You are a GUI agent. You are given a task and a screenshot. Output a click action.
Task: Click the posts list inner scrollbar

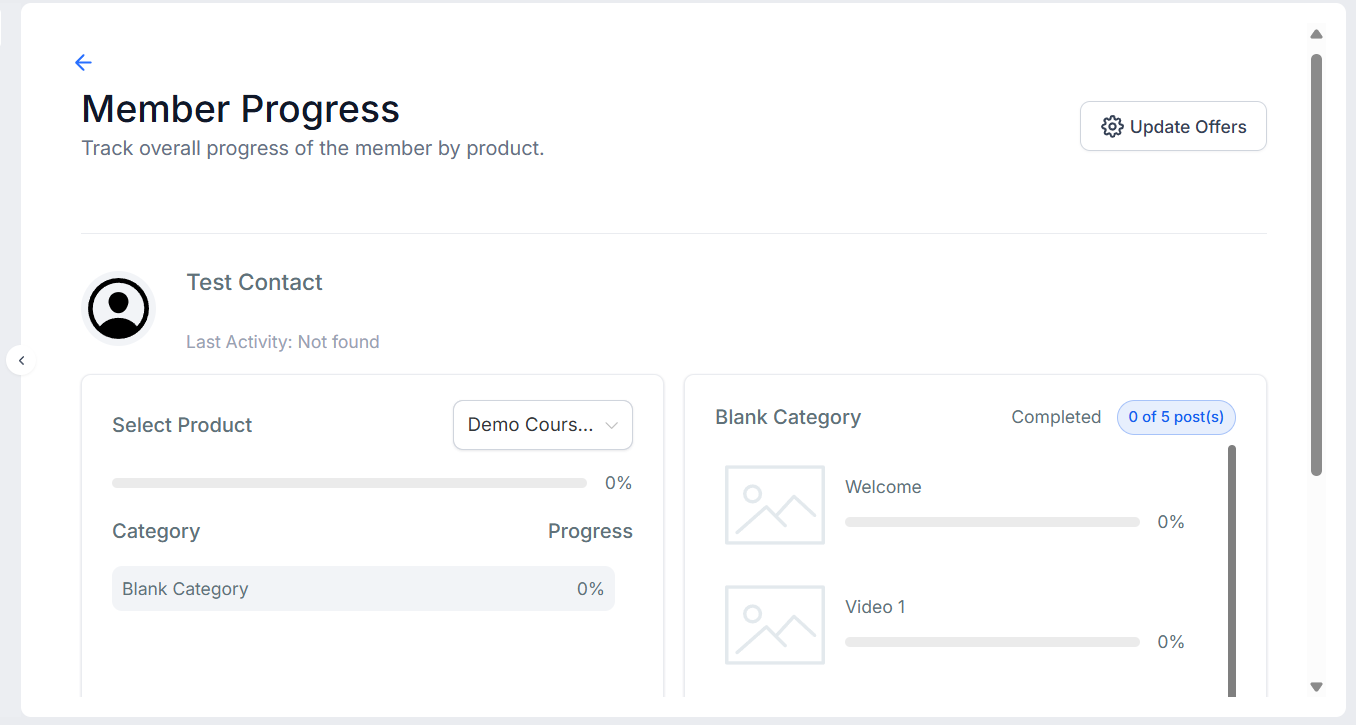[x=1232, y=570]
